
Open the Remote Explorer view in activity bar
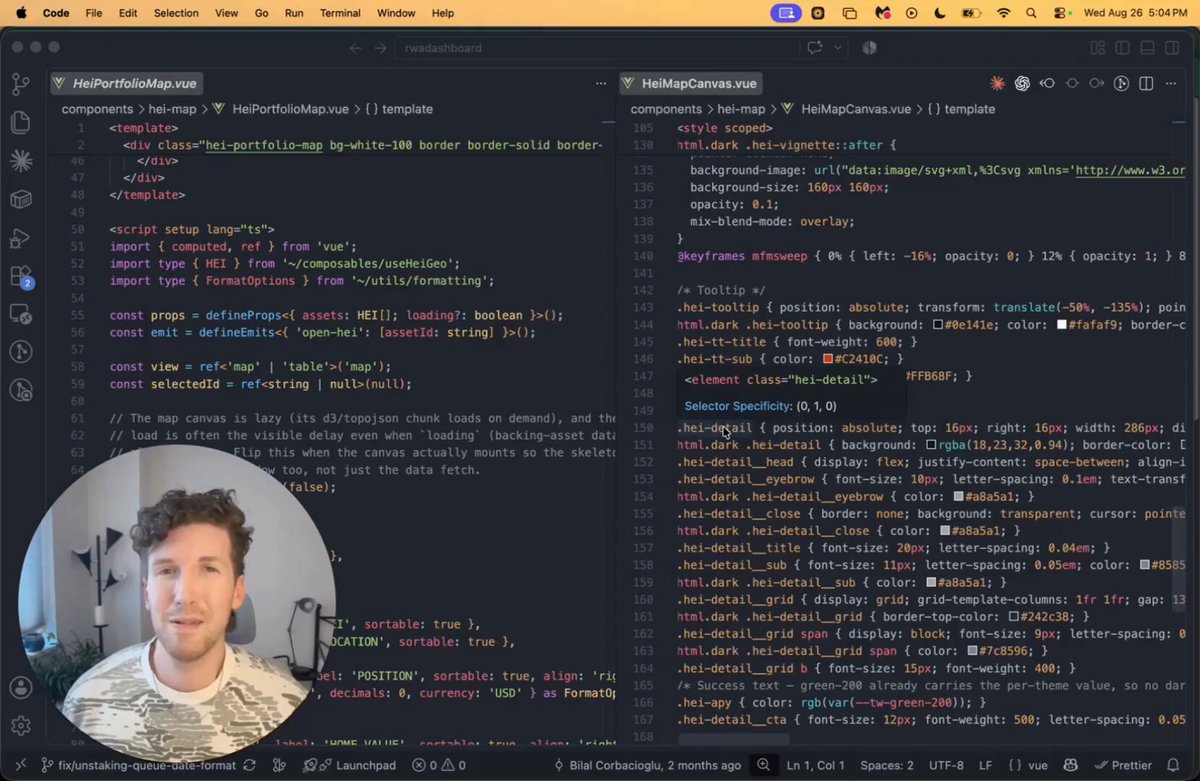pos(20,314)
